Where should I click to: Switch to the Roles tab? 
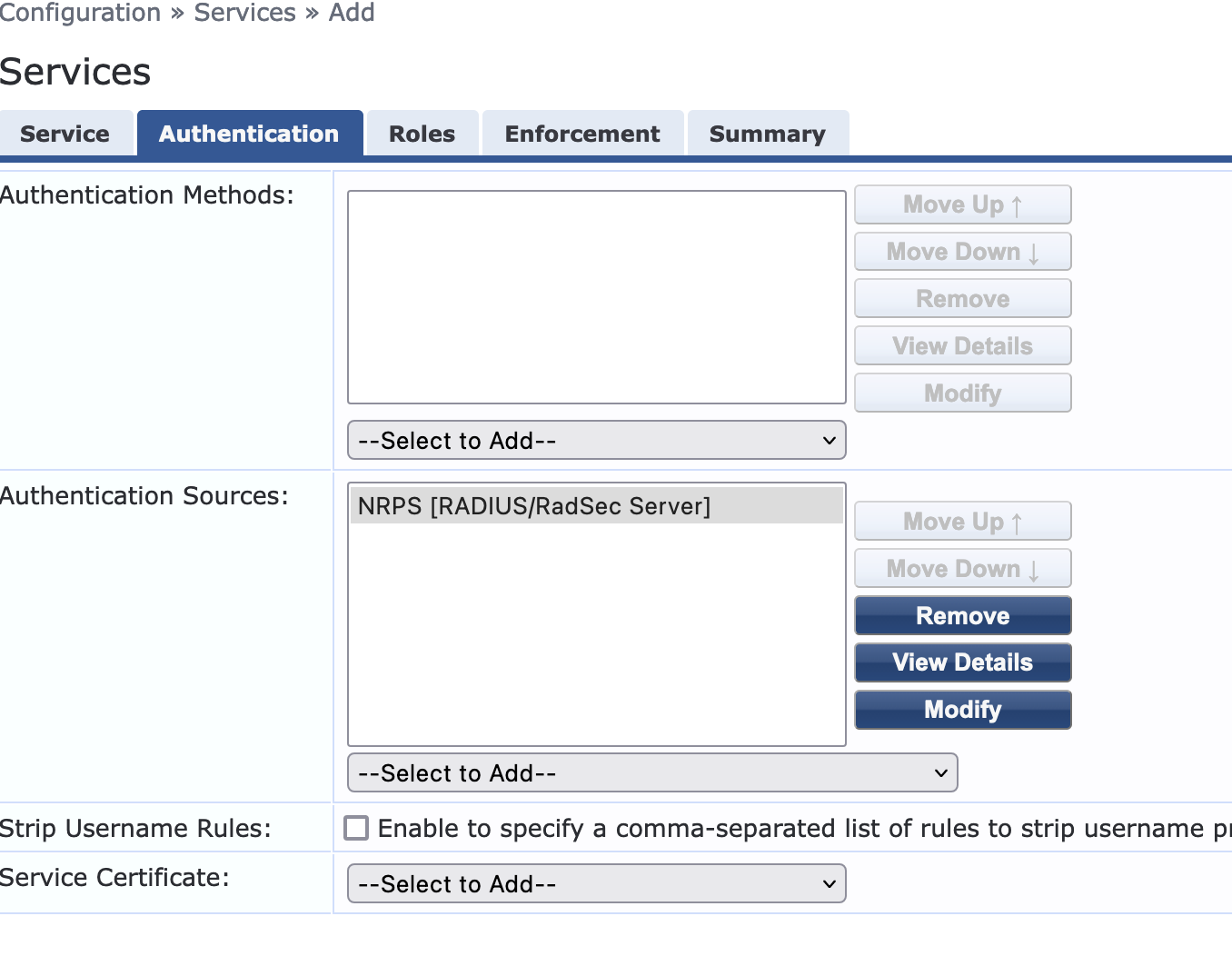tap(422, 134)
